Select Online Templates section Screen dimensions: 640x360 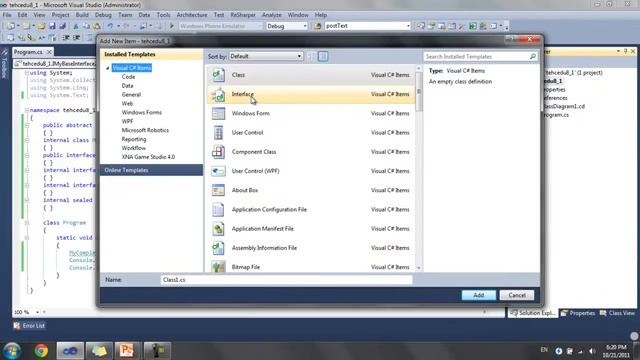(151, 170)
